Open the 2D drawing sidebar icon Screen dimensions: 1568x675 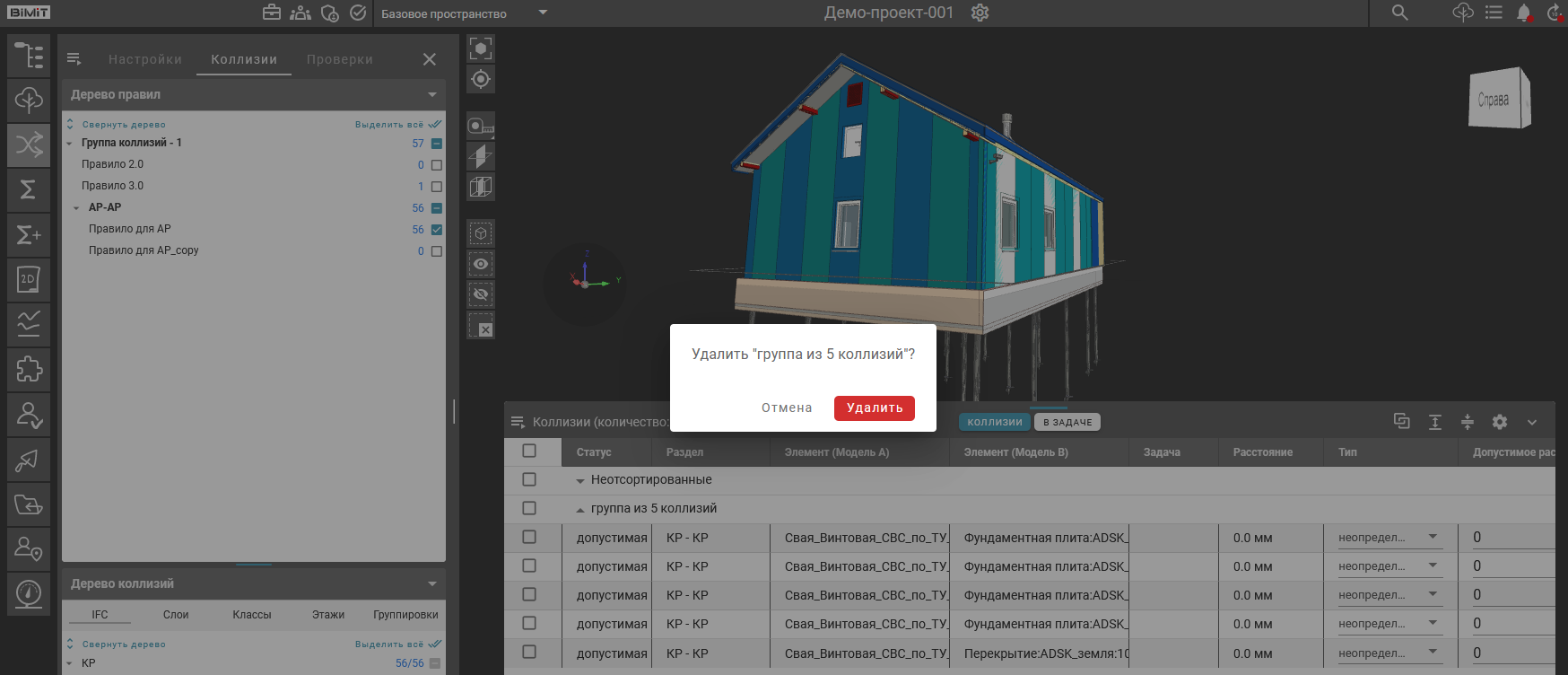tap(29, 279)
